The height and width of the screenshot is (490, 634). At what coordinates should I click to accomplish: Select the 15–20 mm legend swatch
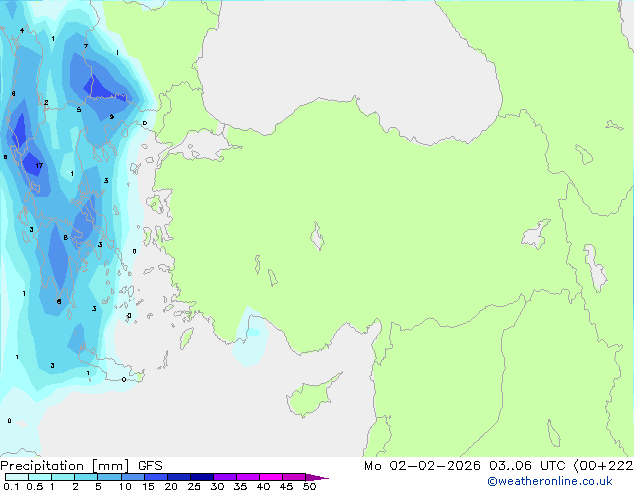(156, 477)
